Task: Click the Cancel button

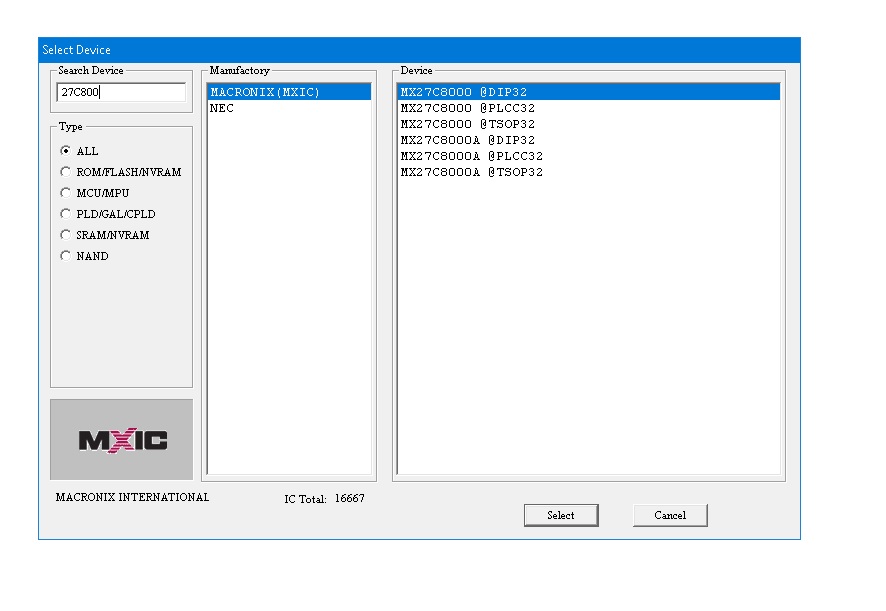Action: pyautogui.click(x=670, y=515)
